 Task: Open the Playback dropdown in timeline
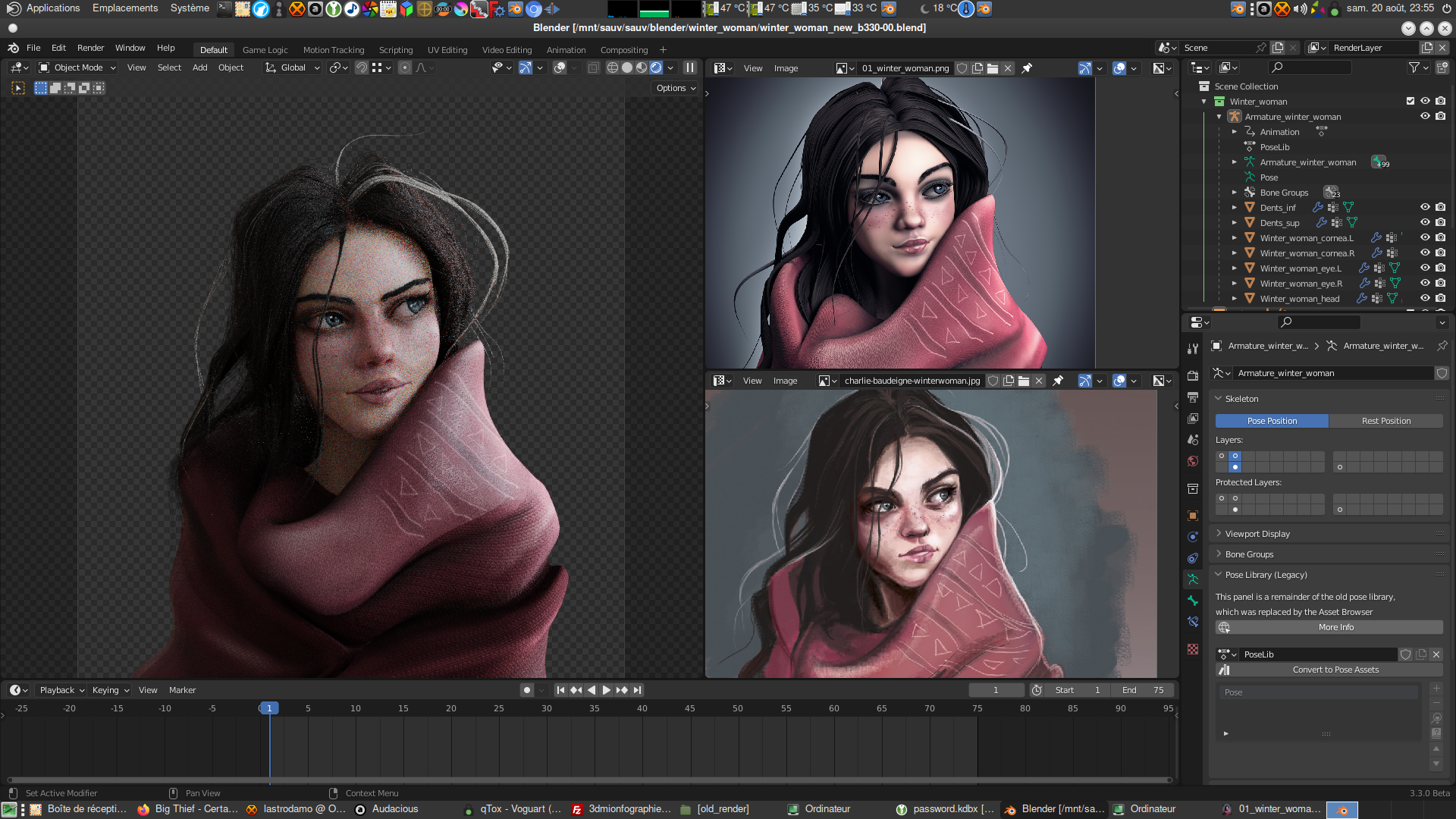[61, 690]
